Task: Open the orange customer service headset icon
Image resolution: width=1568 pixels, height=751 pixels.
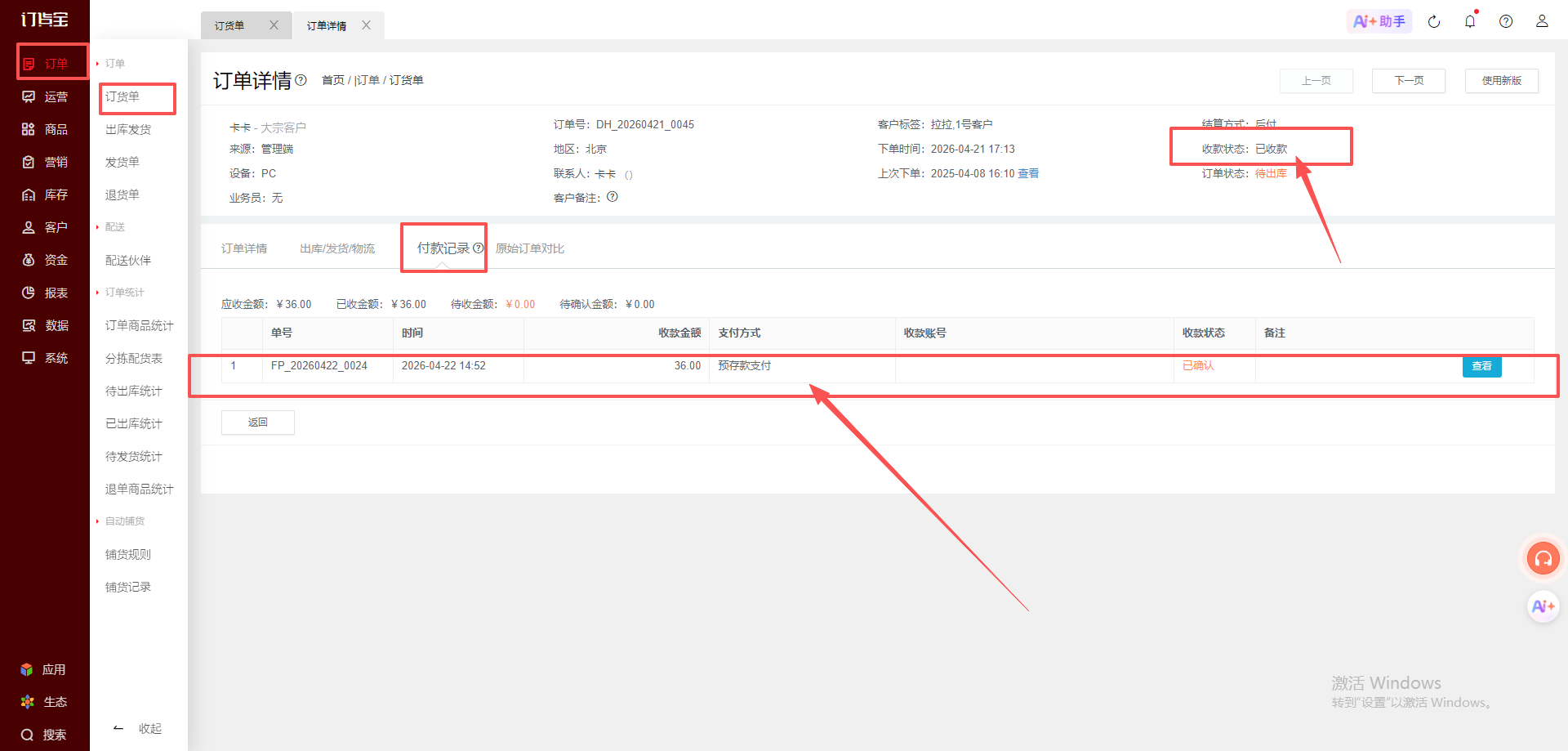Action: [x=1543, y=559]
